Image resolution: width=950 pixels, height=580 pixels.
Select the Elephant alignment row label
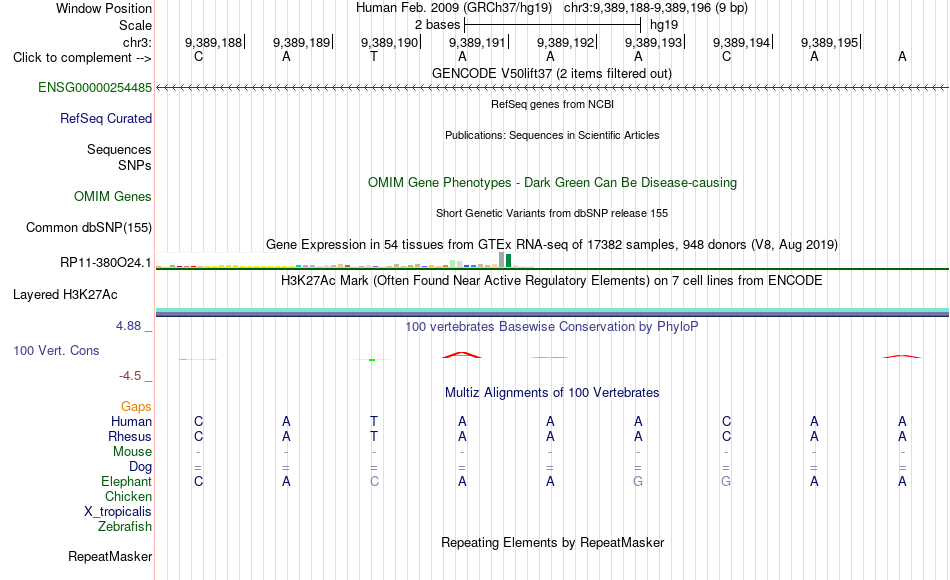[x=126, y=481]
